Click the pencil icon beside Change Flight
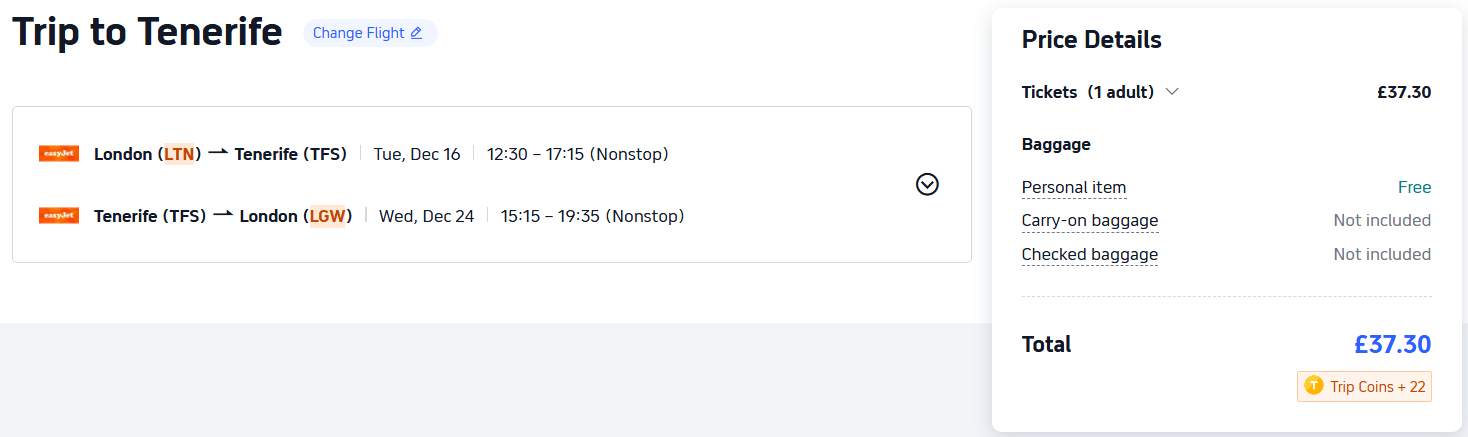 (416, 33)
